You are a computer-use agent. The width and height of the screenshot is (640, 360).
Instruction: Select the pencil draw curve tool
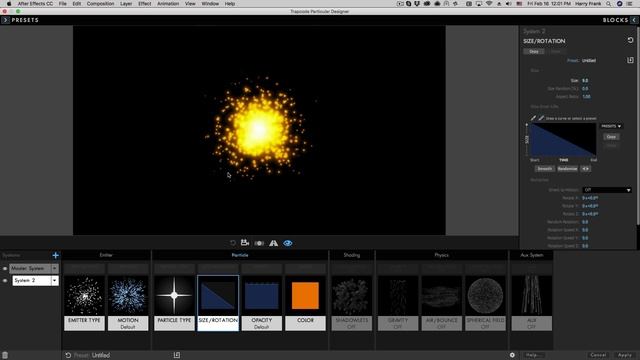click(x=533, y=118)
